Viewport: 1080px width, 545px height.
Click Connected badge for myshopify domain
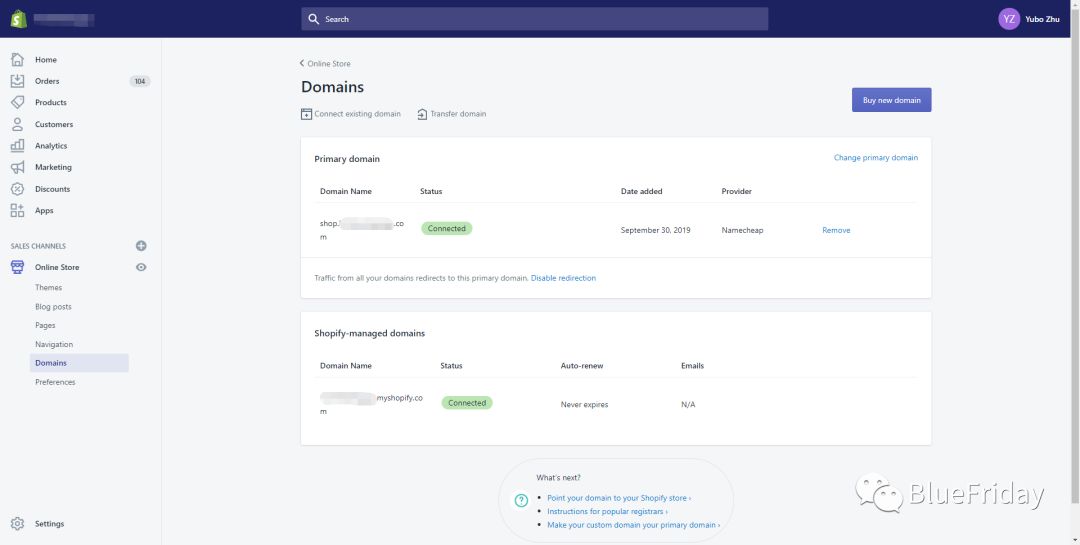click(x=467, y=403)
